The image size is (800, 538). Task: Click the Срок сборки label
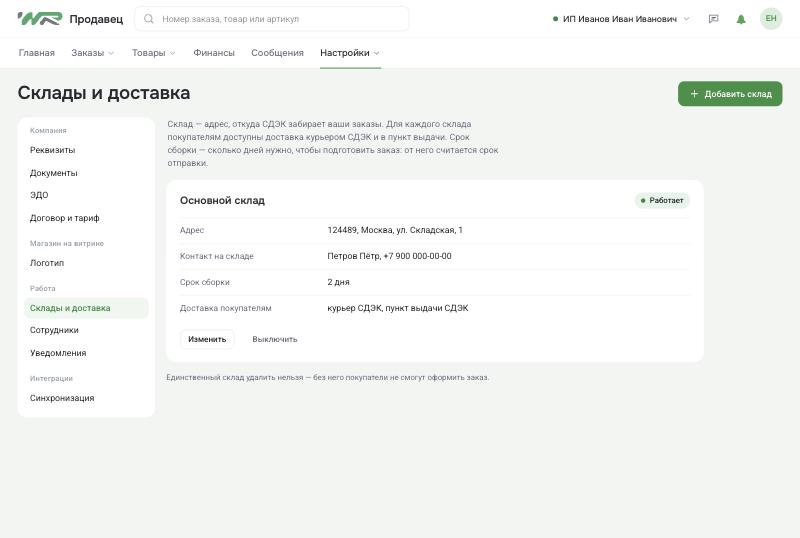205,282
